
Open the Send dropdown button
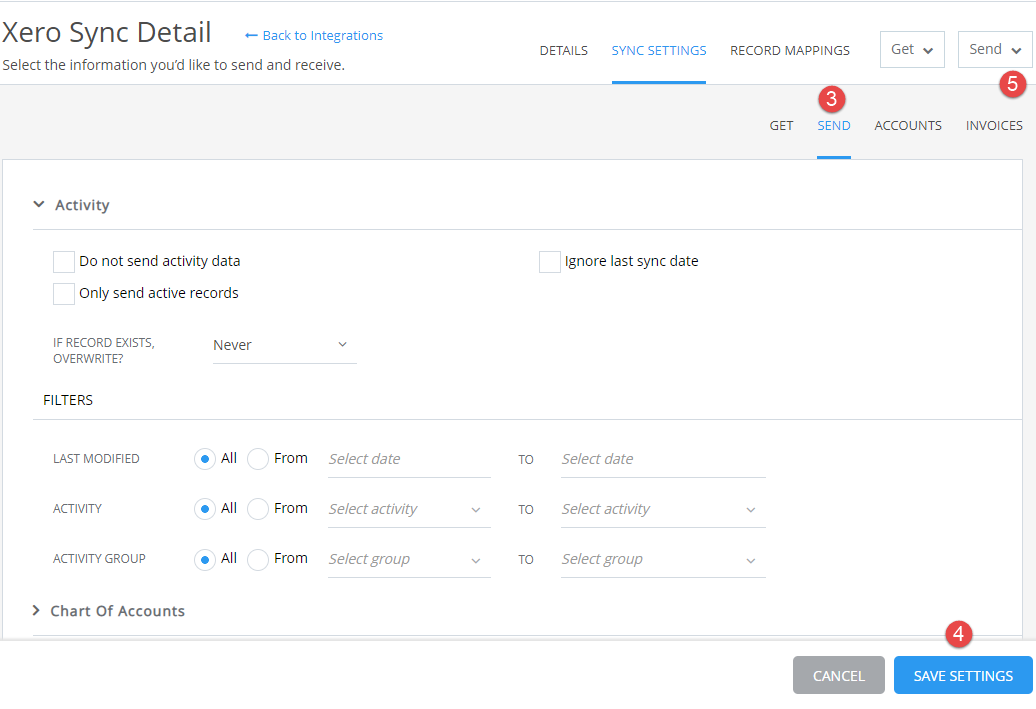point(994,50)
